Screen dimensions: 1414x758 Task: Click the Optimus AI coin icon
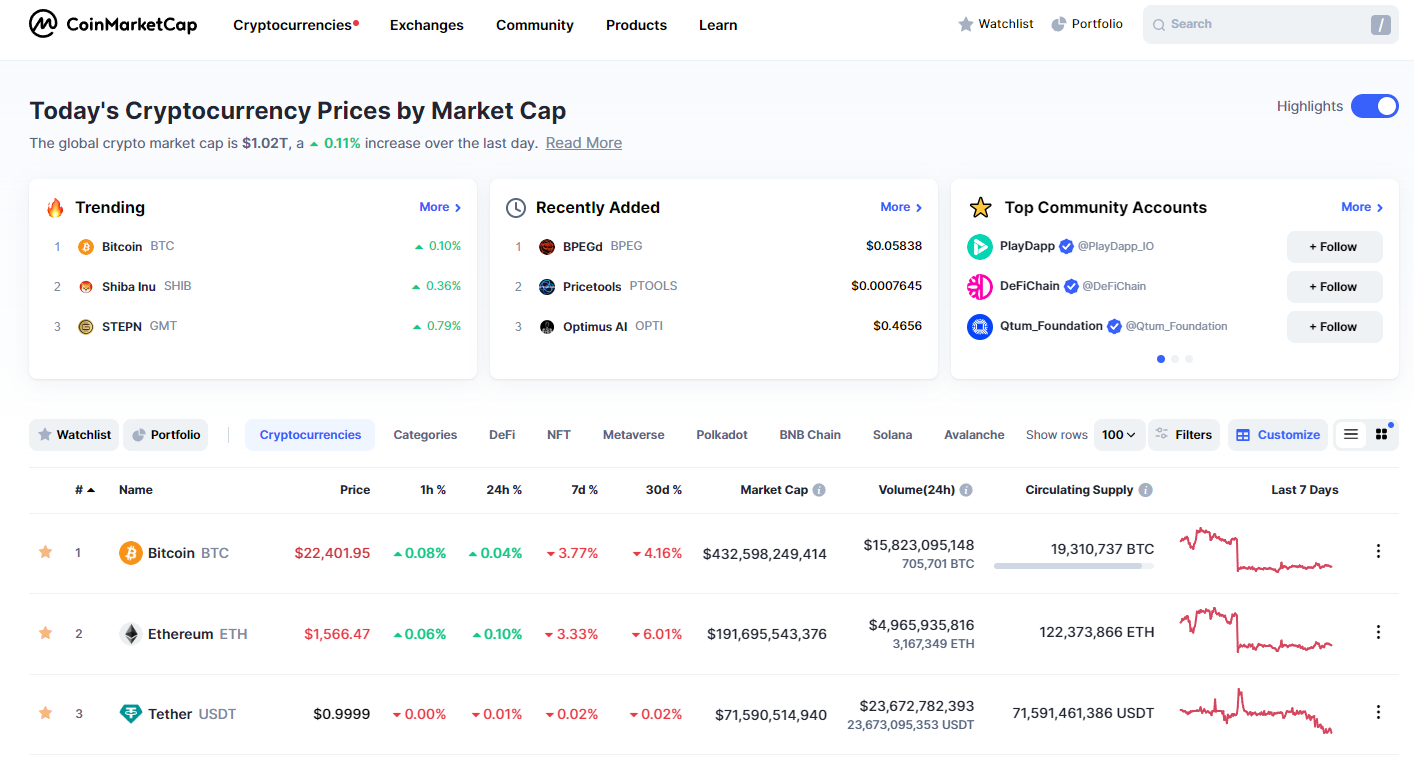click(547, 327)
